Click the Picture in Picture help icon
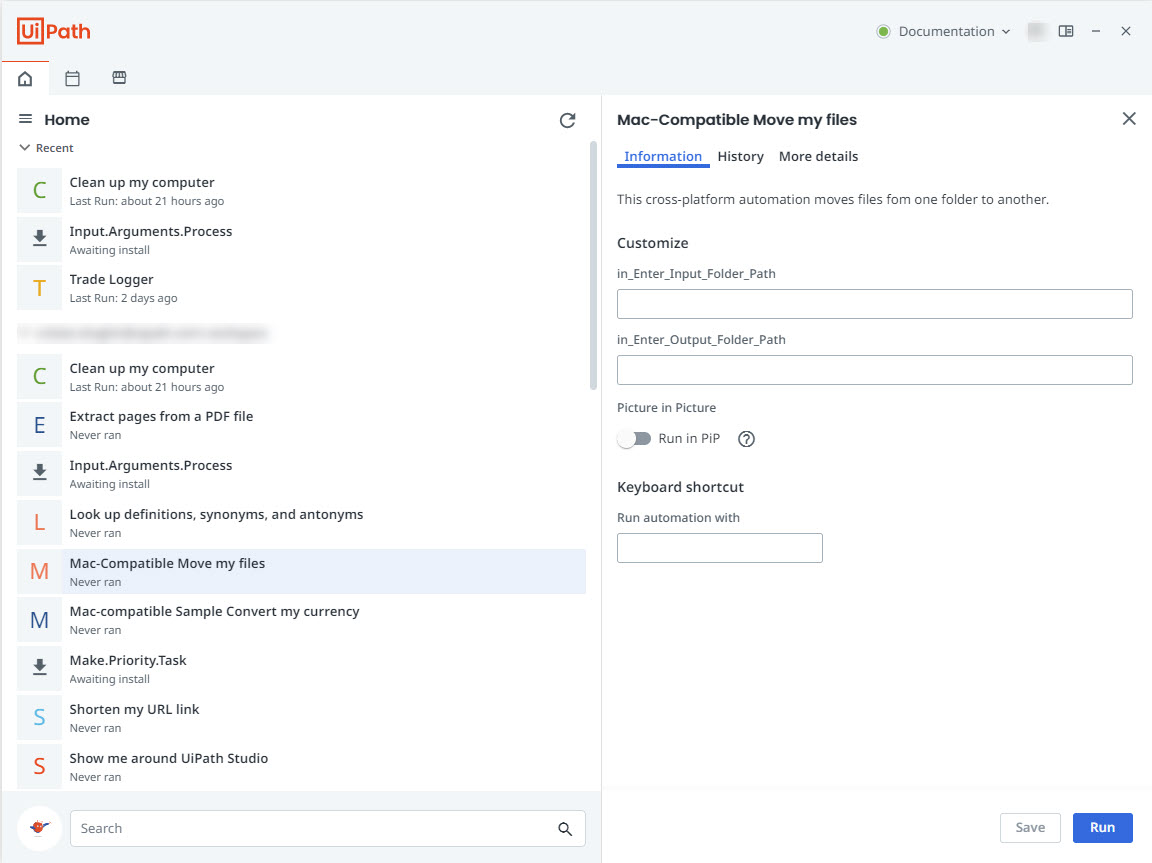Viewport: 1152px width, 863px height. [745, 439]
